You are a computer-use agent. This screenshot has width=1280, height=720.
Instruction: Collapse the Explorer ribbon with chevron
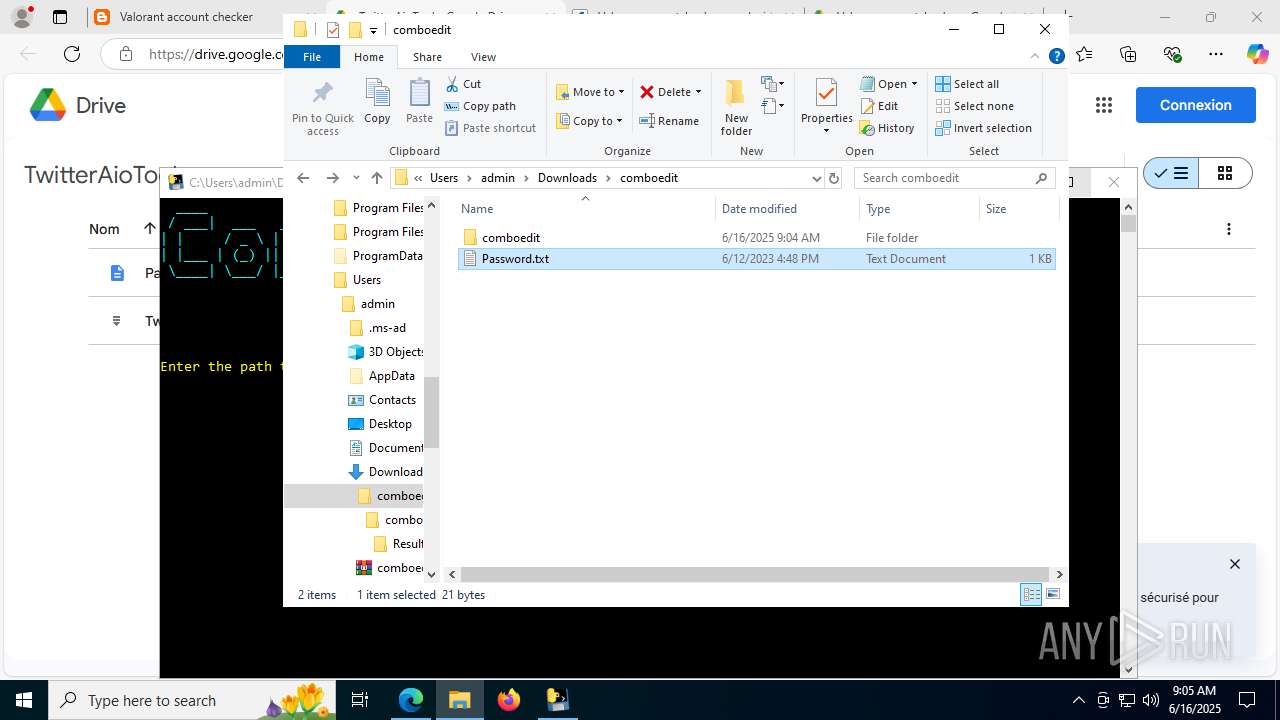pyautogui.click(x=1035, y=57)
